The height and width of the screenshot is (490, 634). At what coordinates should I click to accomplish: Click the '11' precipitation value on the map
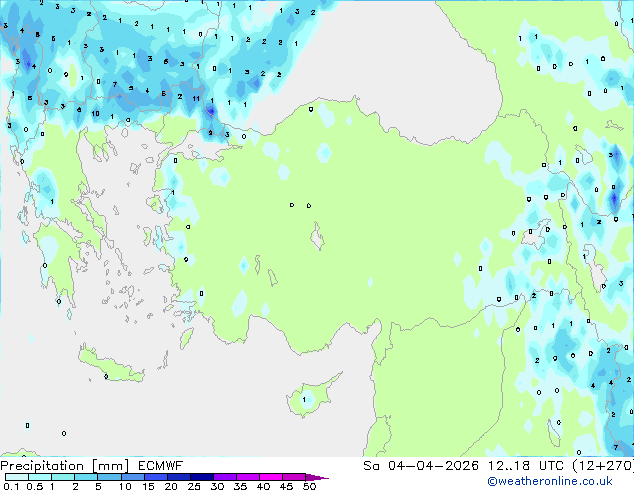point(196,98)
